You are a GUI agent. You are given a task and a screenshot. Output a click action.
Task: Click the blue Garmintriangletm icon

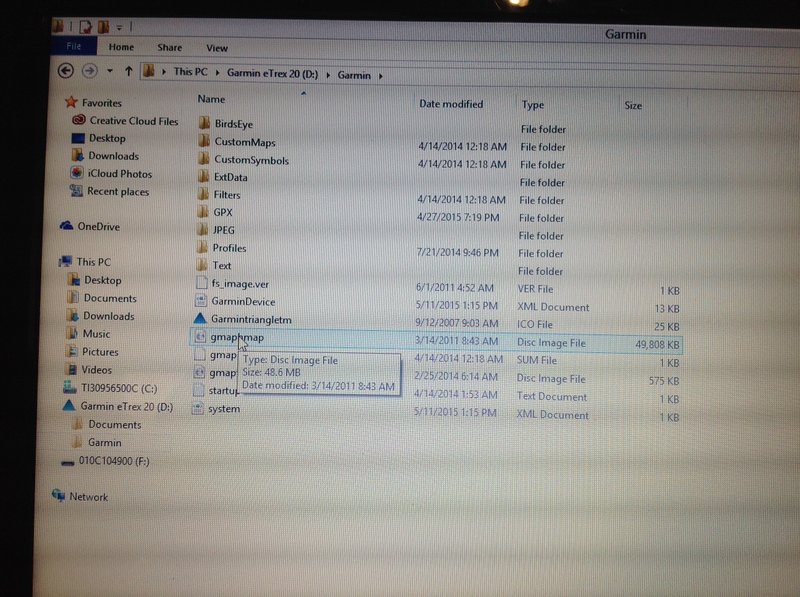tap(200, 319)
